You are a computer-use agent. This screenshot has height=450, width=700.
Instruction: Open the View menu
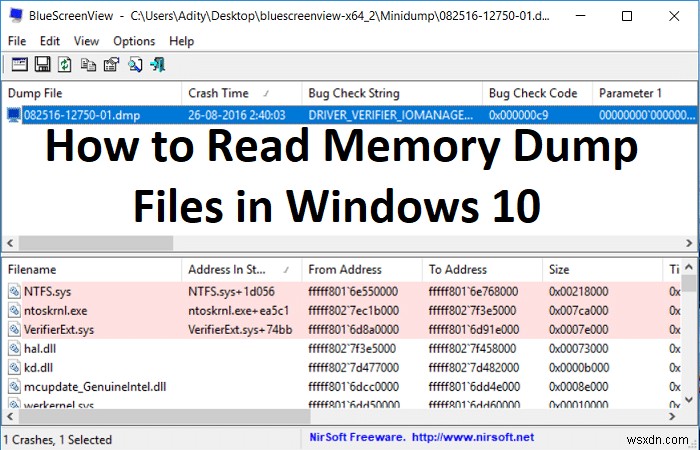click(86, 41)
